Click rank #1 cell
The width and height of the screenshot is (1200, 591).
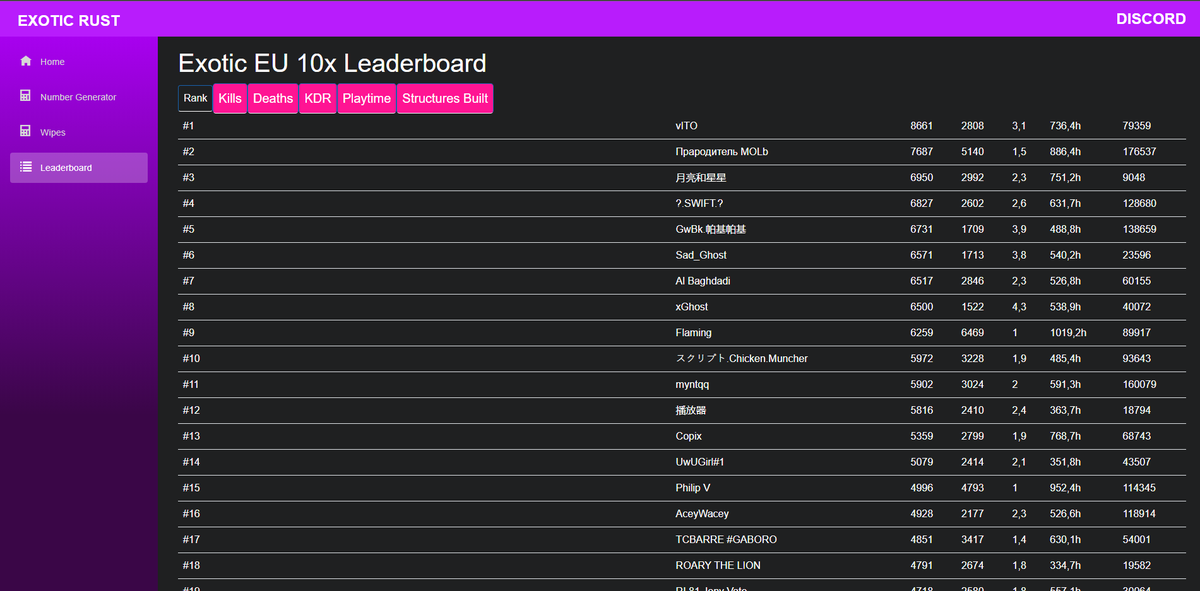tap(188, 126)
